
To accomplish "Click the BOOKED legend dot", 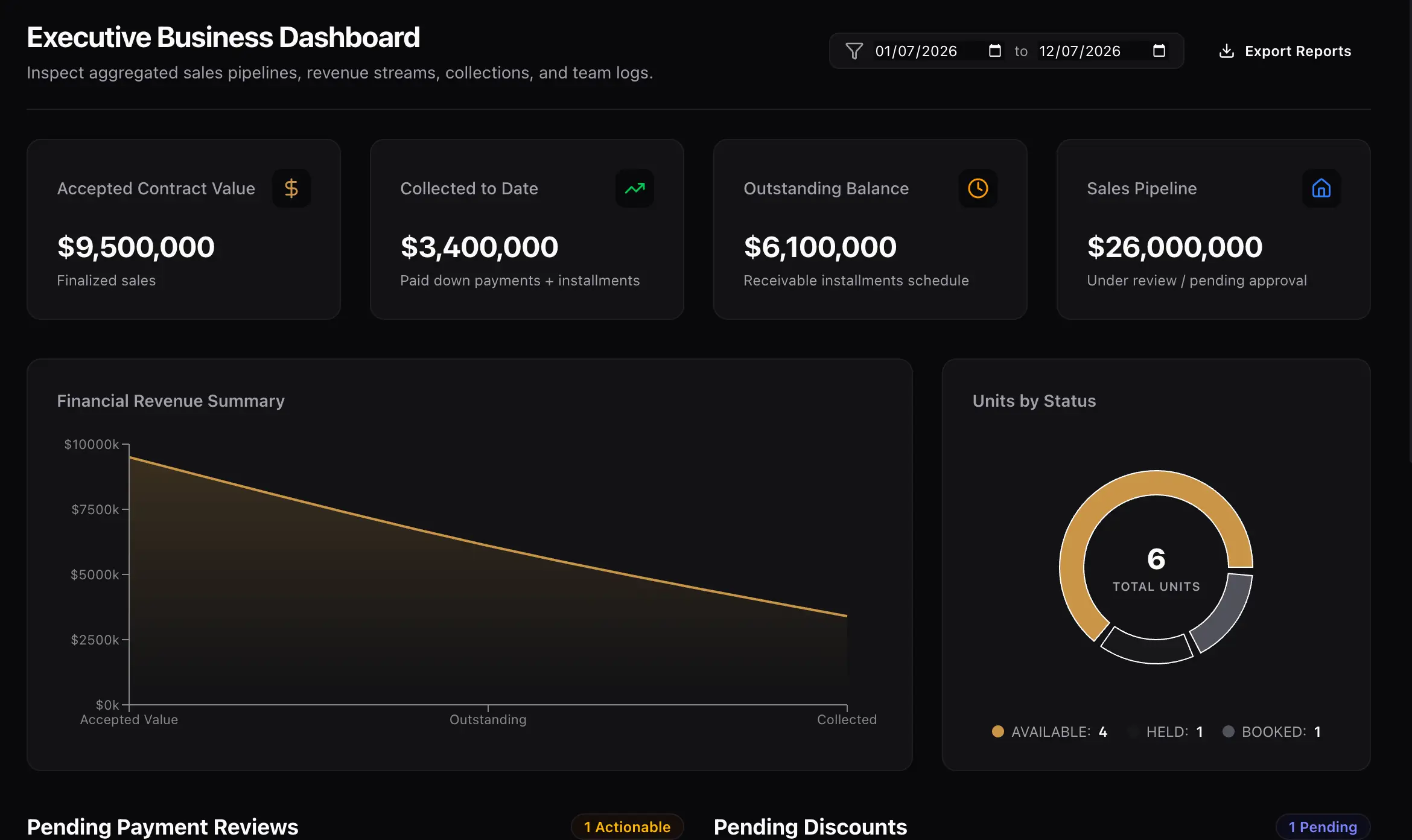I will point(1229,731).
